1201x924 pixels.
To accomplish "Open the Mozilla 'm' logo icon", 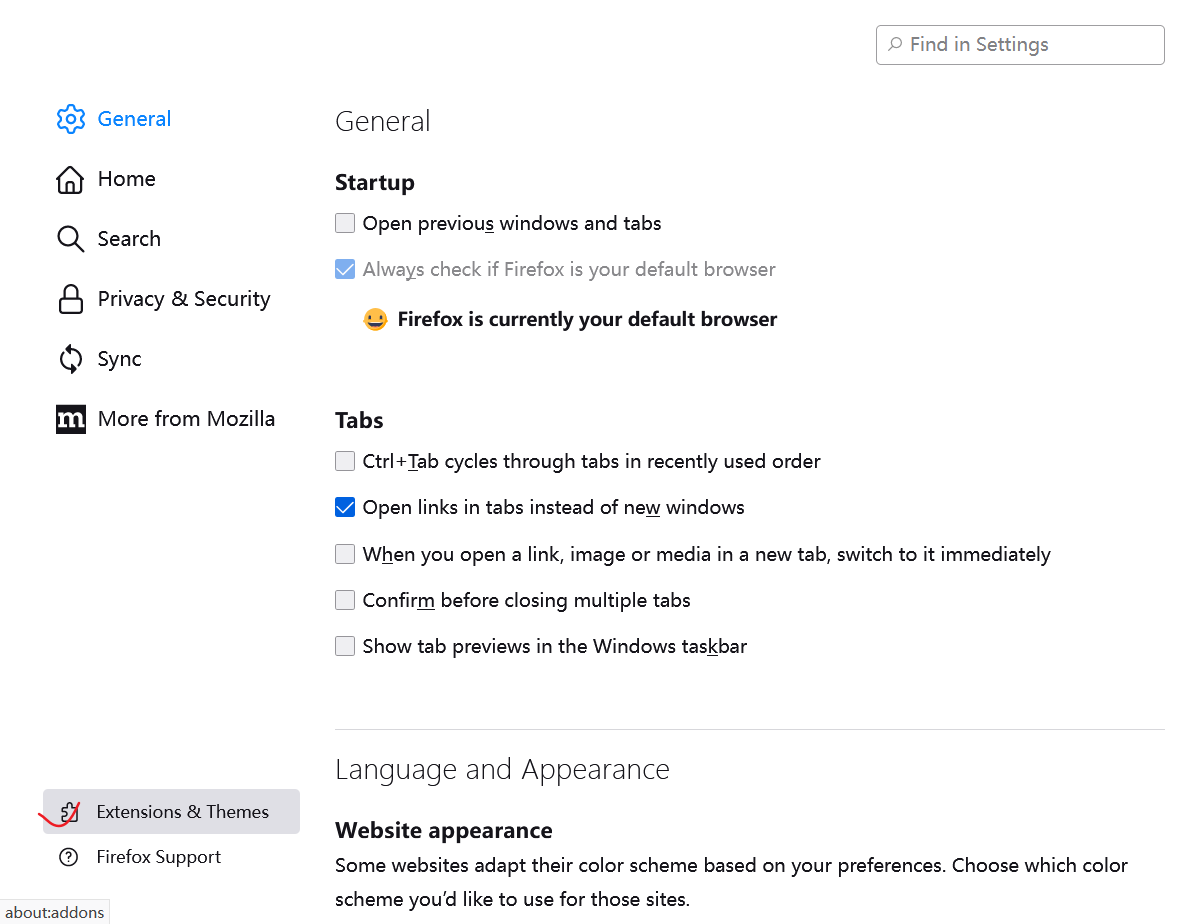I will click(x=71, y=419).
